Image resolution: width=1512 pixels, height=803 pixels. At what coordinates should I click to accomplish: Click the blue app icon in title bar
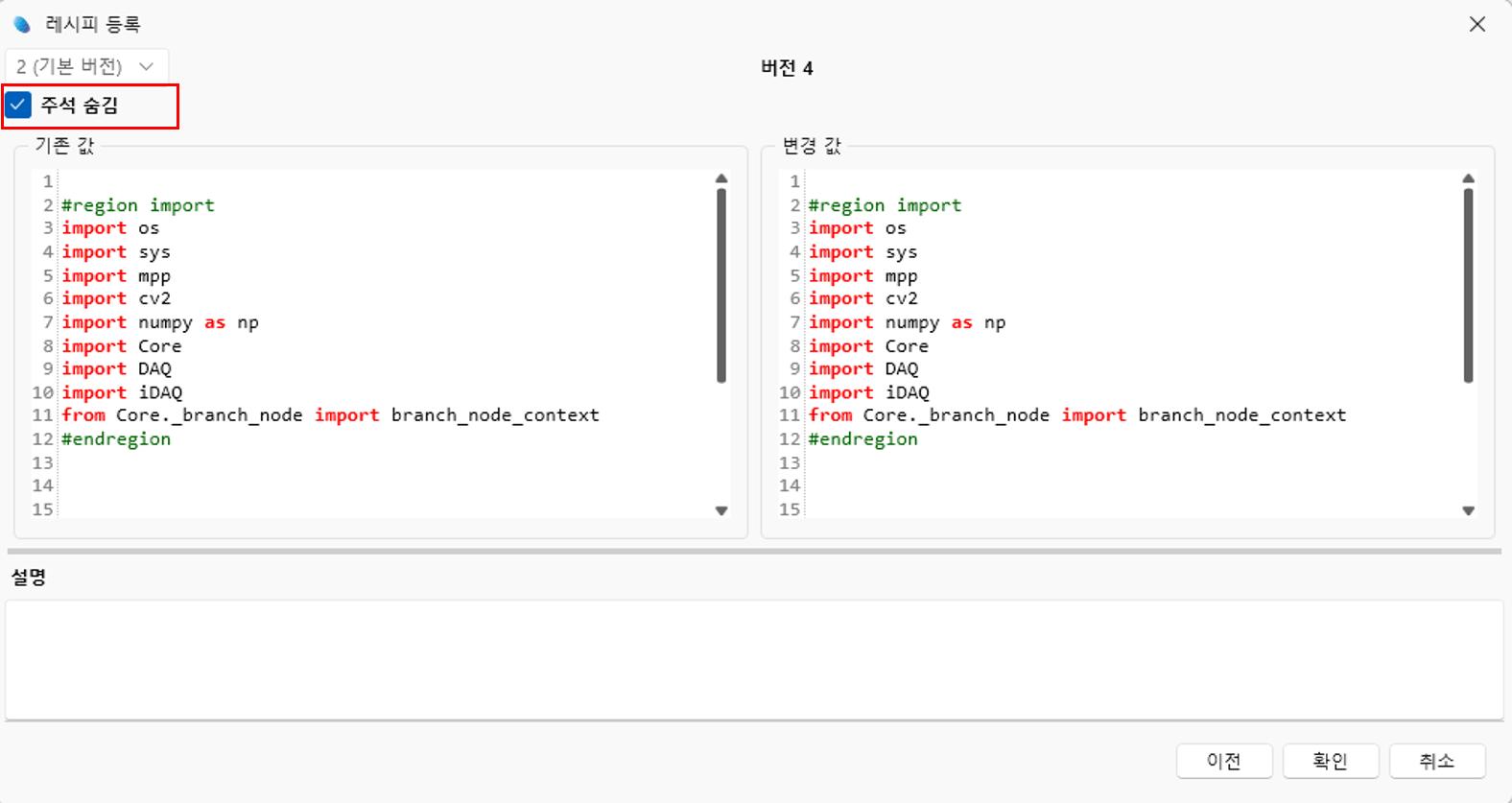tap(21, 25)
